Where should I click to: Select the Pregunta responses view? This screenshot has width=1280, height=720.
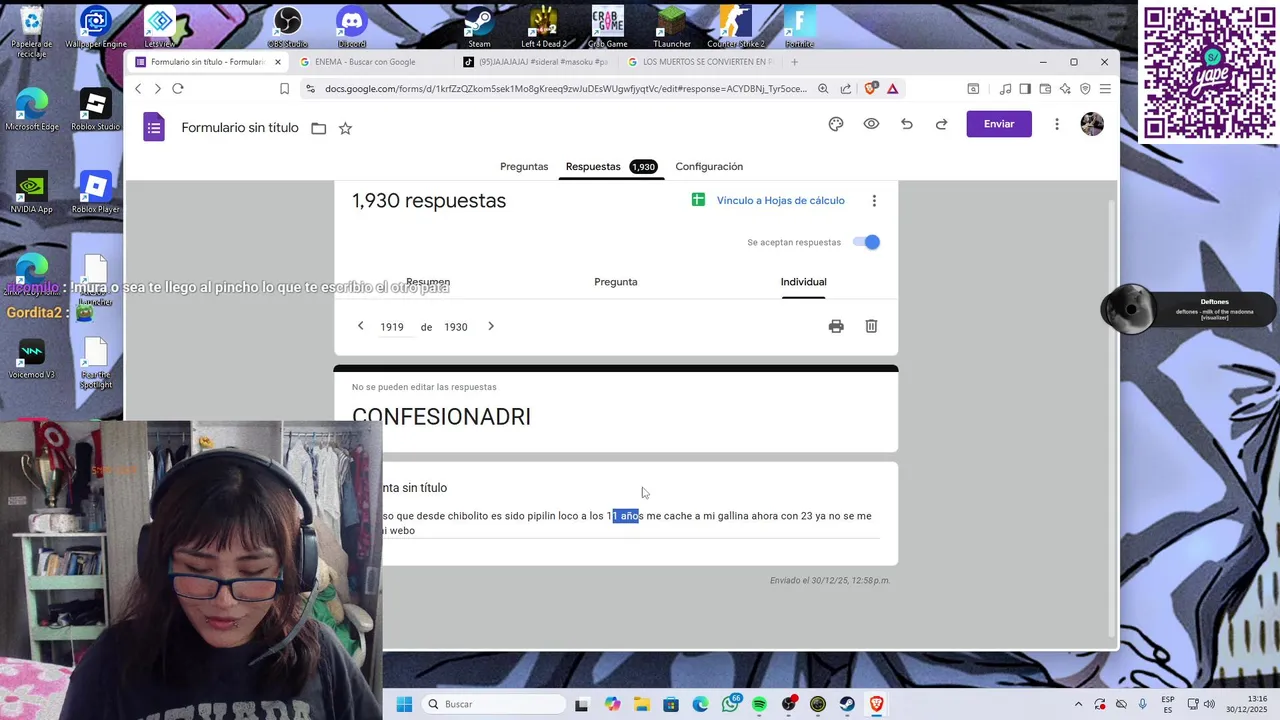tap(616, 282)
